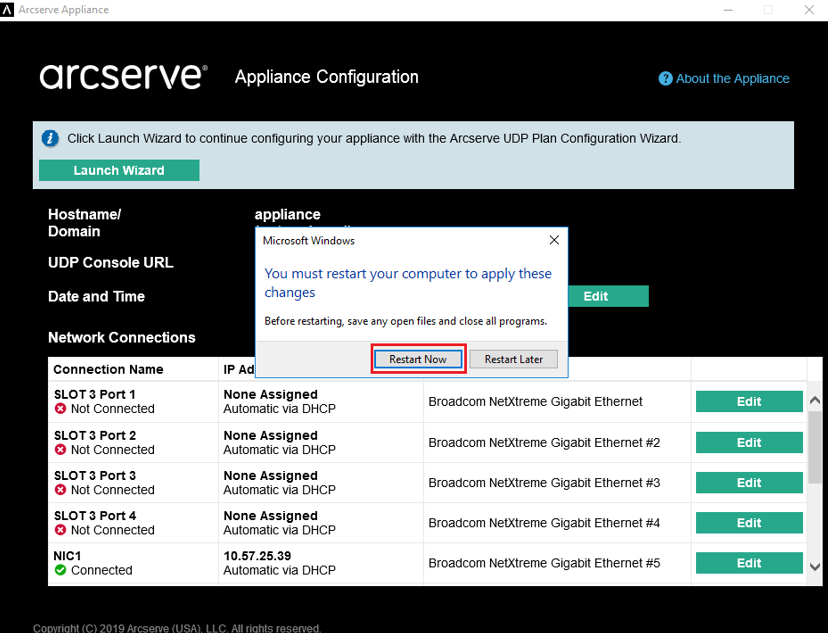Click Not Connected status icon for SLOT 3 Port 2
Screen dimensions: 830x633
click(60, 449)
